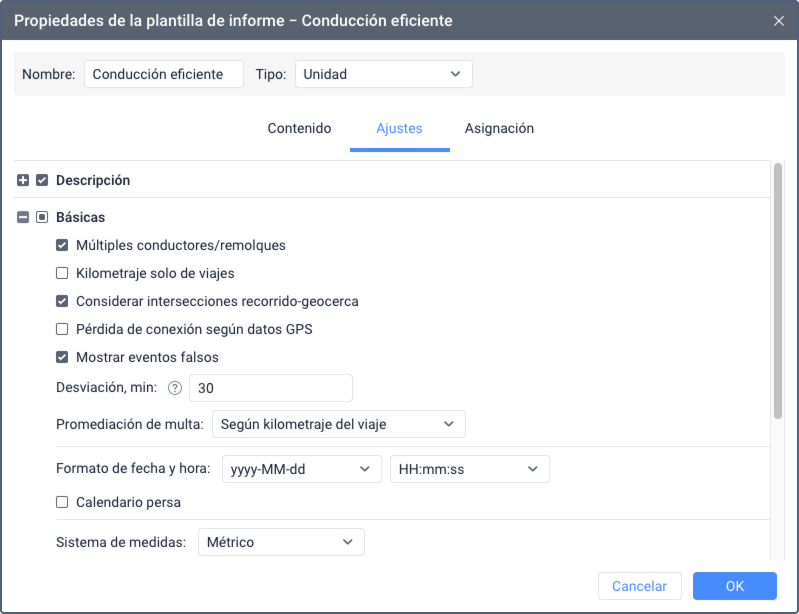The height and width of the screenshot is (614, 799).
Task: Open Promediación de multa dropdown
Action: pyautogui.click(x=338, y=424)
